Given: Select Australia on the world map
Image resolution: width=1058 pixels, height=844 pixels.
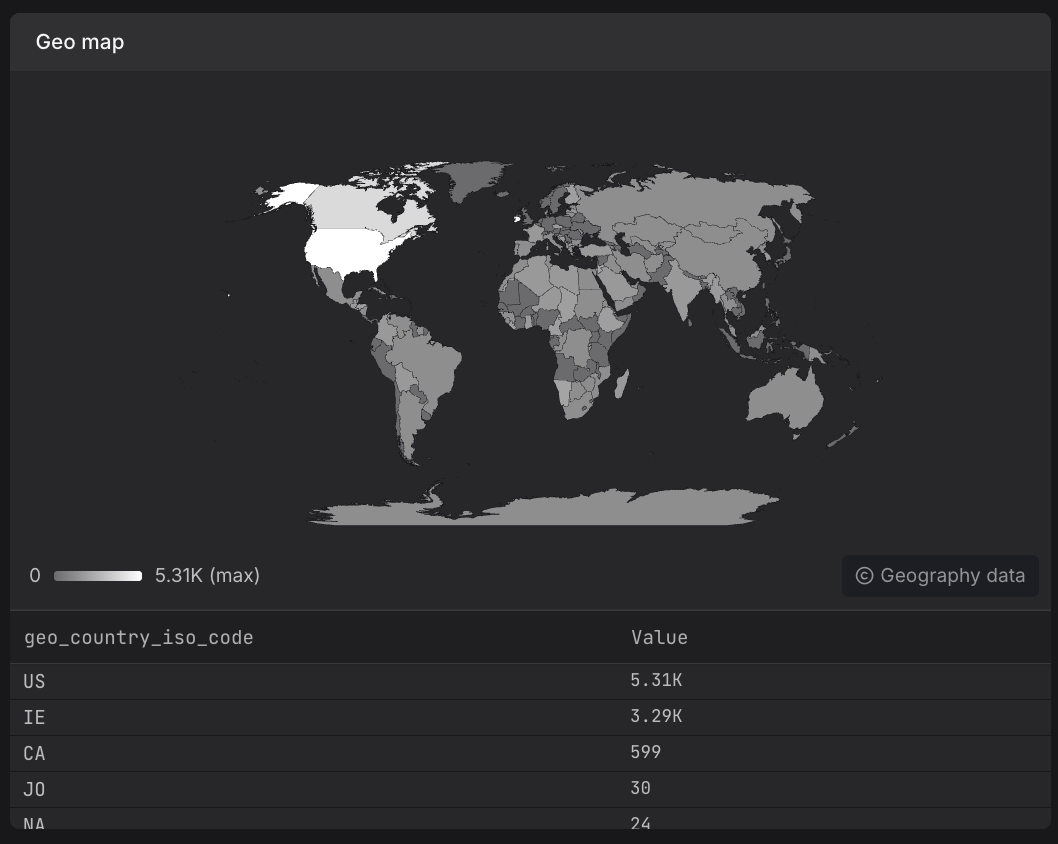Looking at the screenshot, I should point(785,398).
